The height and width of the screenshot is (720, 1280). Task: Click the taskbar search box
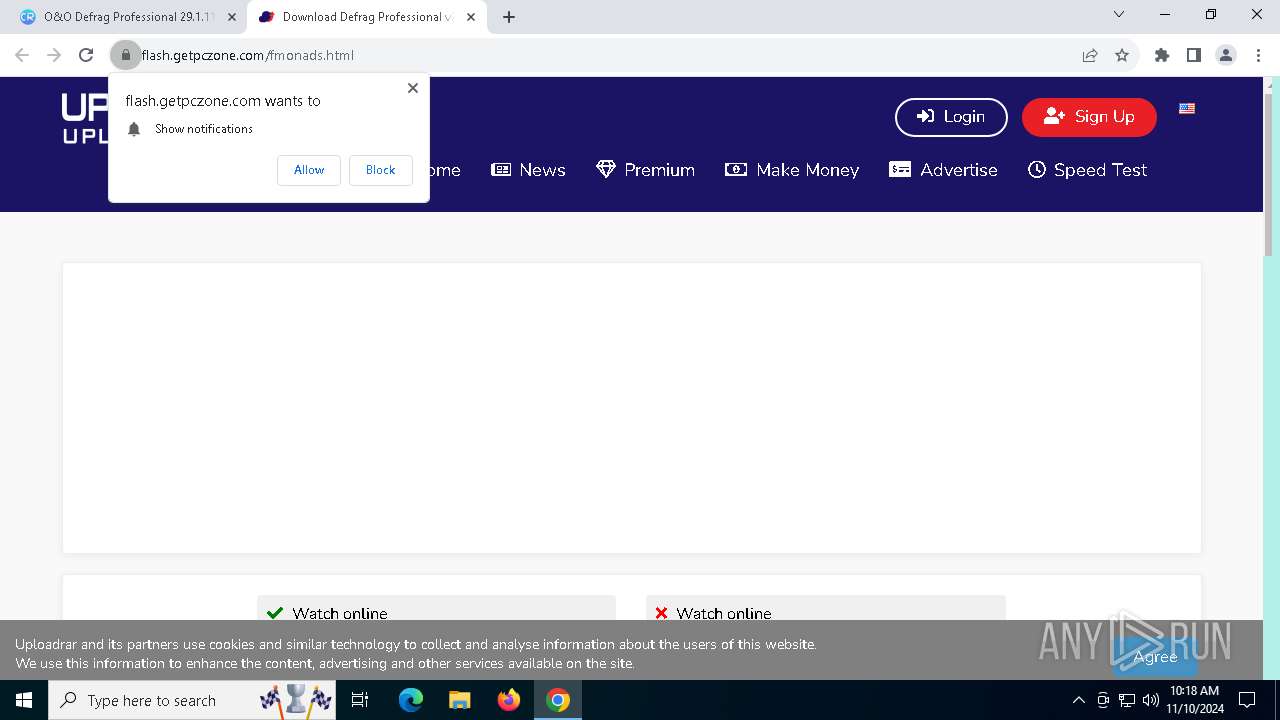tap(192, 700)
